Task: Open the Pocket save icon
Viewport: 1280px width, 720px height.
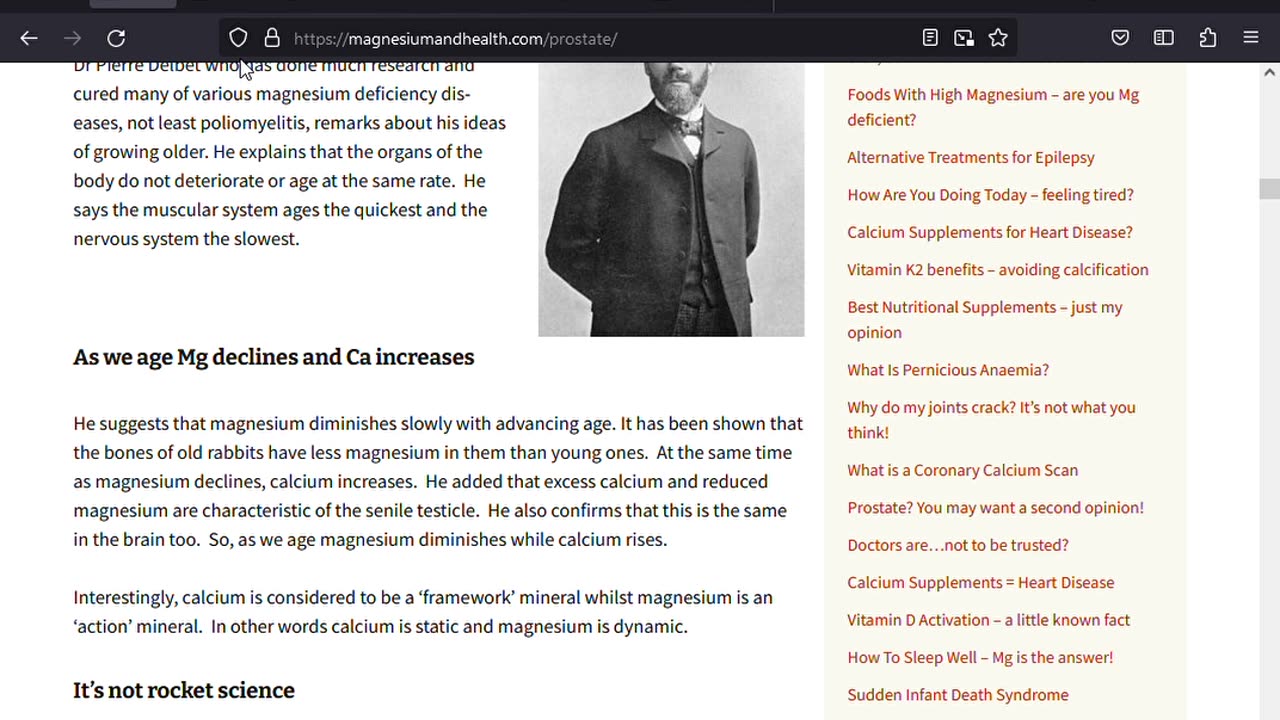Action: [1120, 38]
